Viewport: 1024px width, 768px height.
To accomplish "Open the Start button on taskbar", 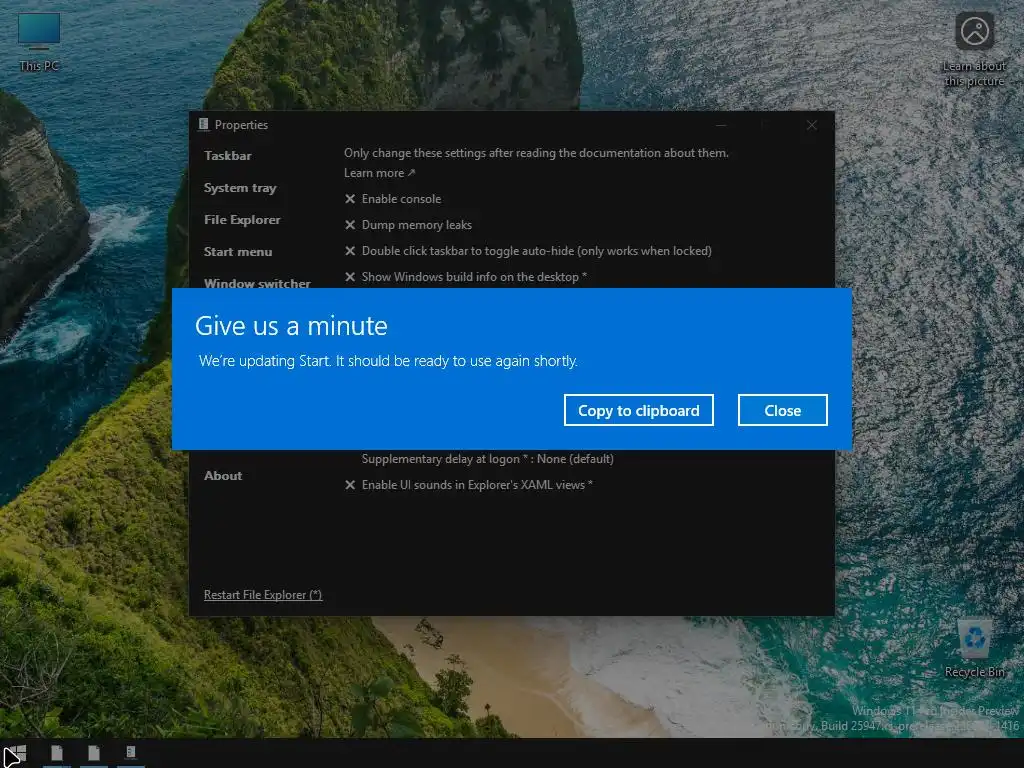I will (16, 754).
